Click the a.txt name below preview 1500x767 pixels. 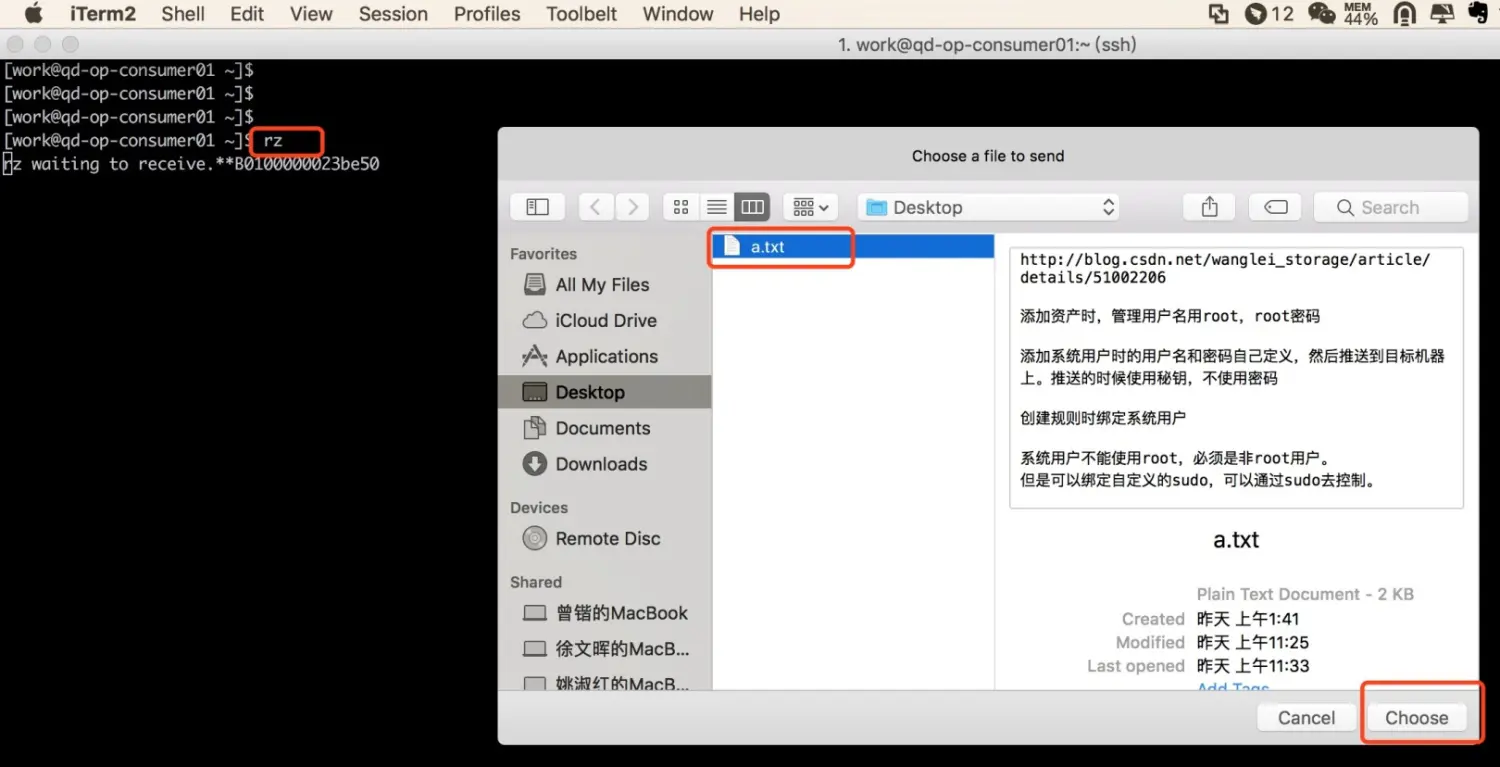(x=1236, y=540)
